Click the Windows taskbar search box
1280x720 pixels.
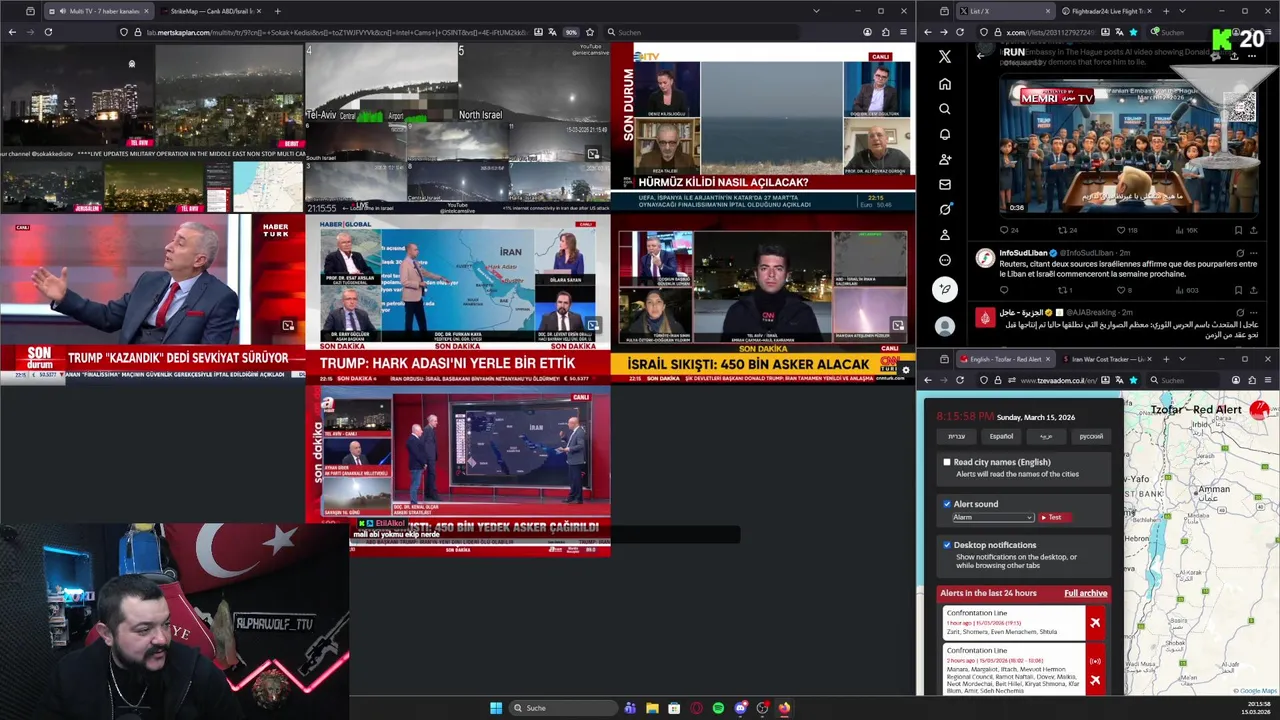click(564, 708)
